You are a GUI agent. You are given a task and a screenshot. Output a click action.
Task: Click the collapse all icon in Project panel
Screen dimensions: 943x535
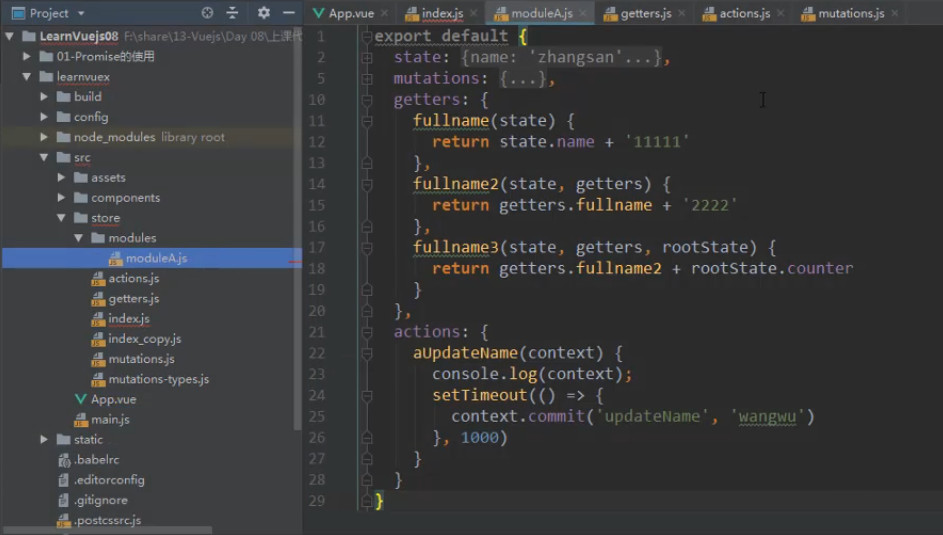pos(233,13)
